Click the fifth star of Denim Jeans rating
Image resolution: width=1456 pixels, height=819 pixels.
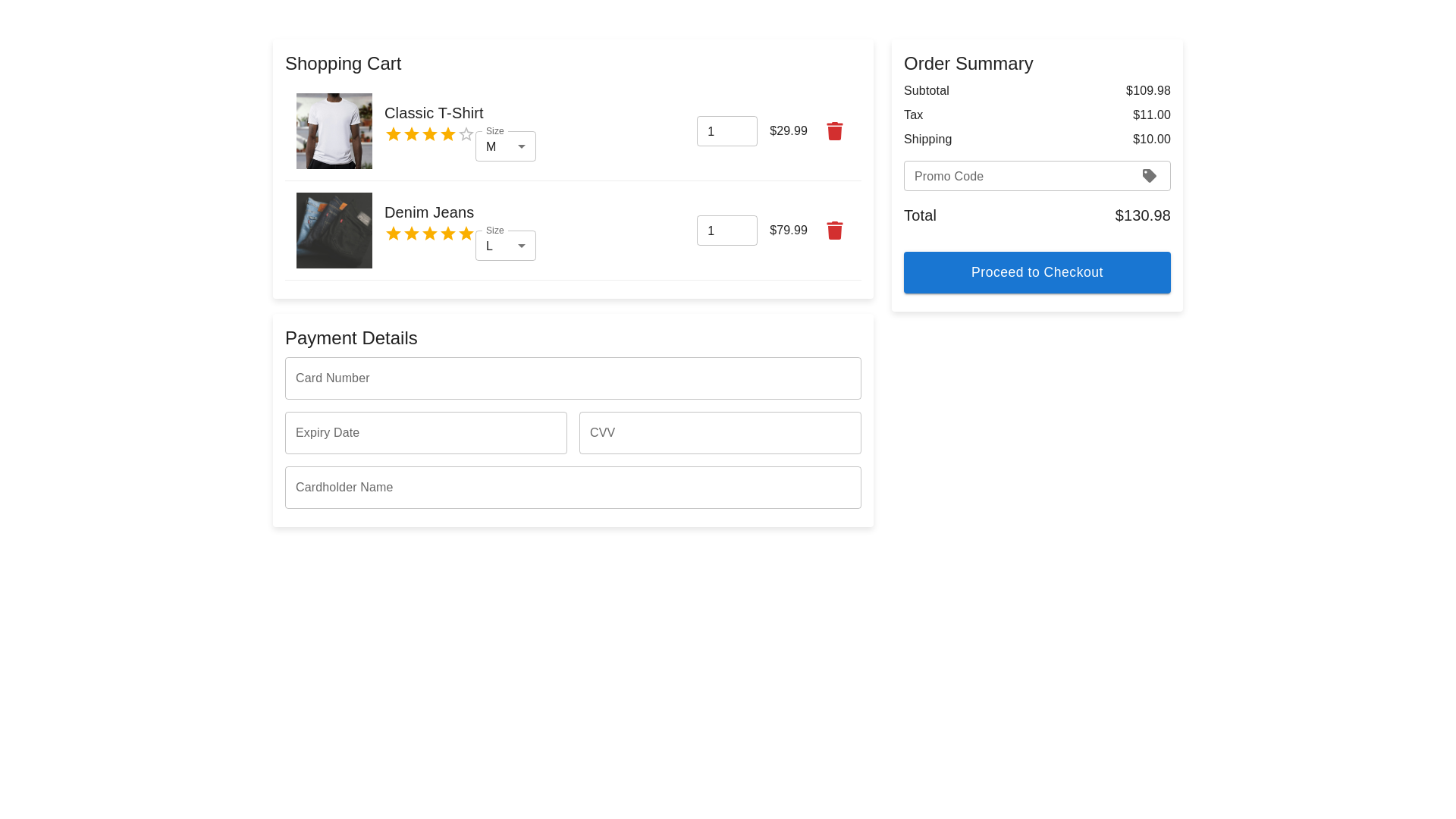coord(466,234)
